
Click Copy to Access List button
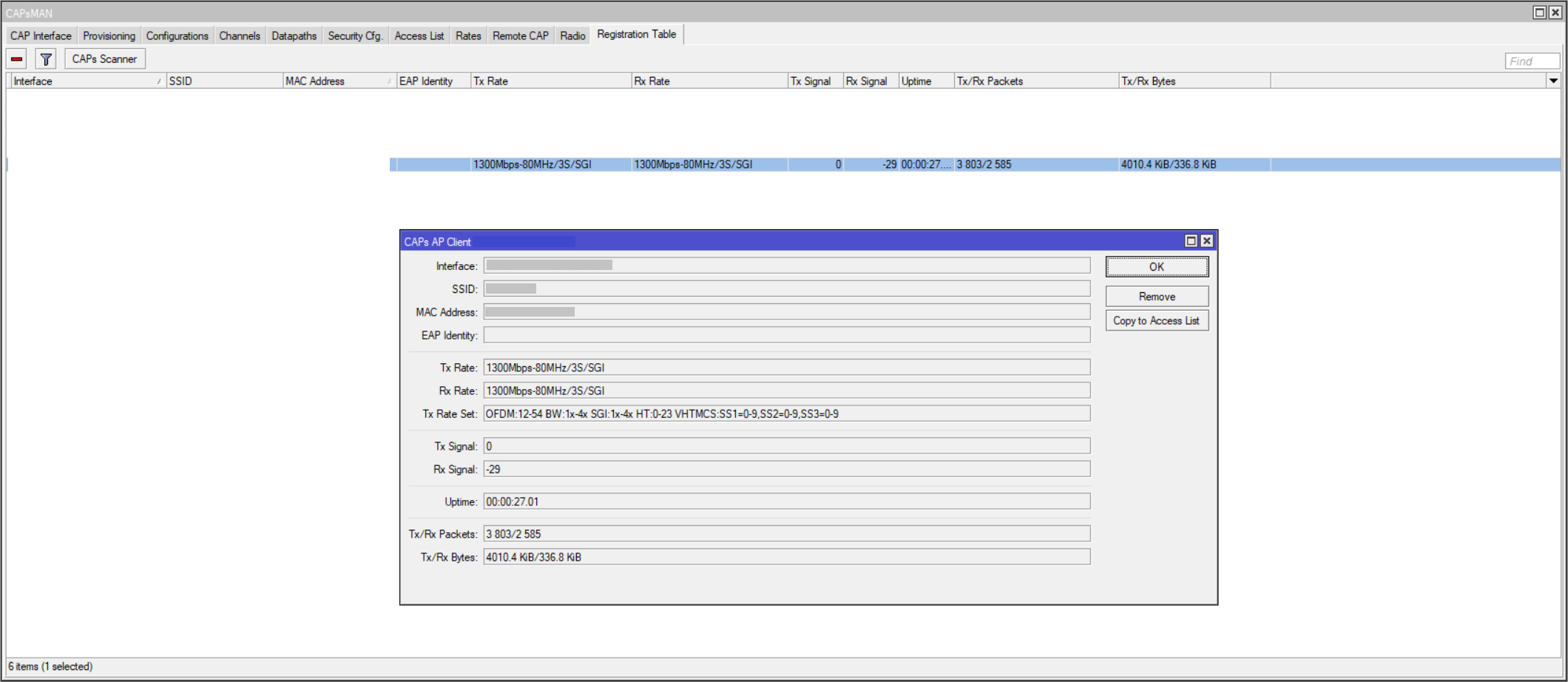[x=1157, y=320]
